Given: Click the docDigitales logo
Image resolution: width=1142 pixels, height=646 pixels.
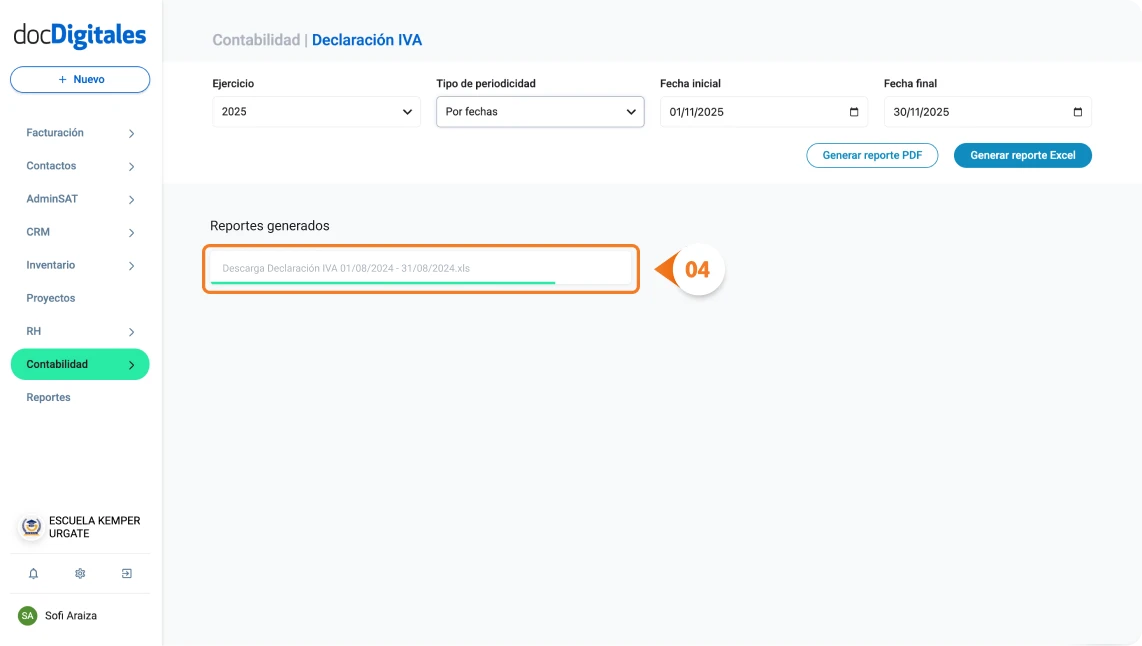Looking at the screenshot, I should click(79, 34).
